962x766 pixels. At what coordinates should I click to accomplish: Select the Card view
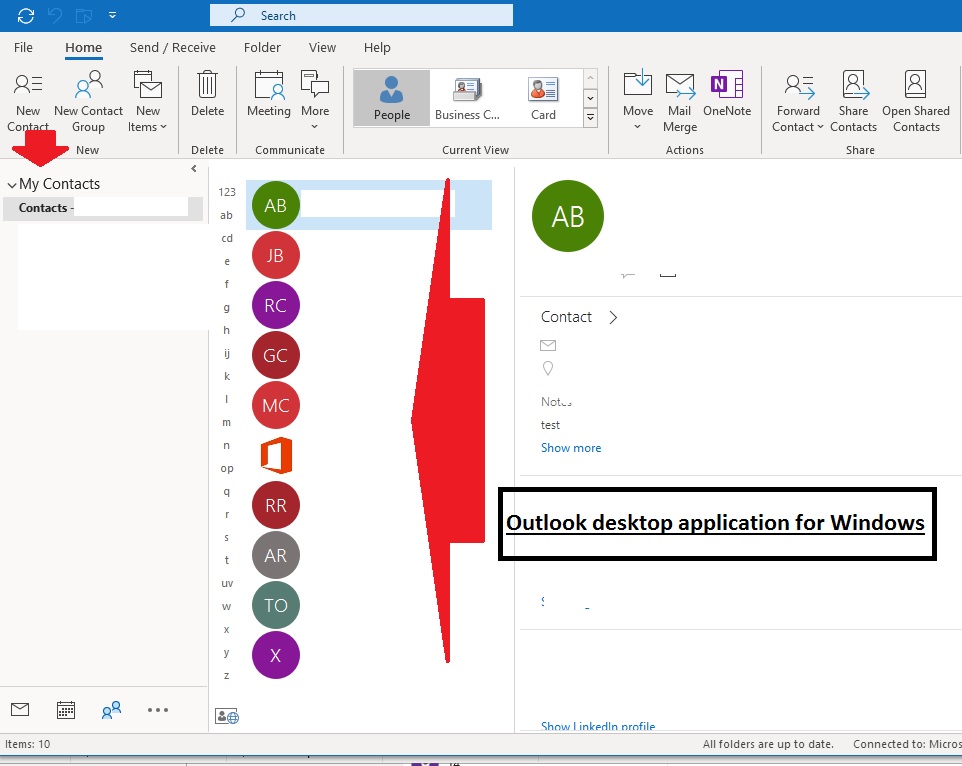click(543, 98)
